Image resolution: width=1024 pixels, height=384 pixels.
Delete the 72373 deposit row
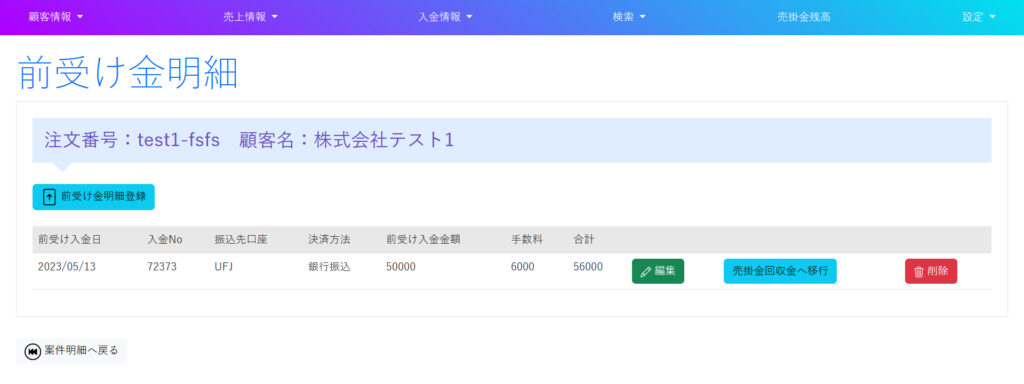click(931, 271)
